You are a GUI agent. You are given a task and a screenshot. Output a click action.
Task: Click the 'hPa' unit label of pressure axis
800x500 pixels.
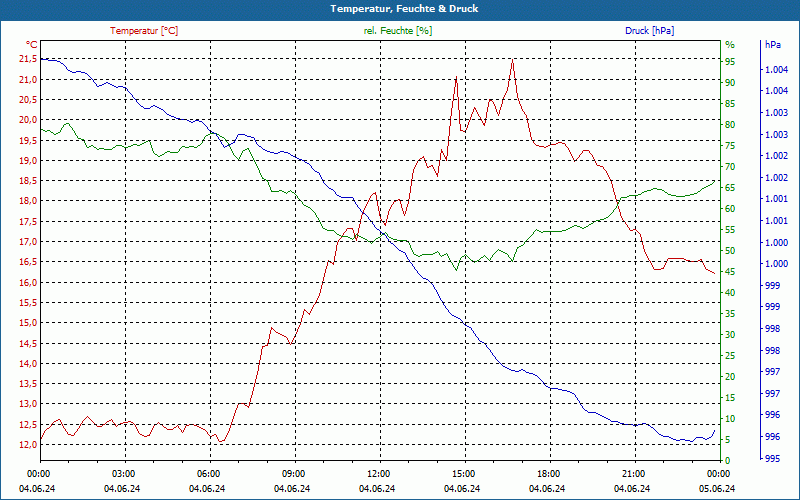click(x=772, y=45)
